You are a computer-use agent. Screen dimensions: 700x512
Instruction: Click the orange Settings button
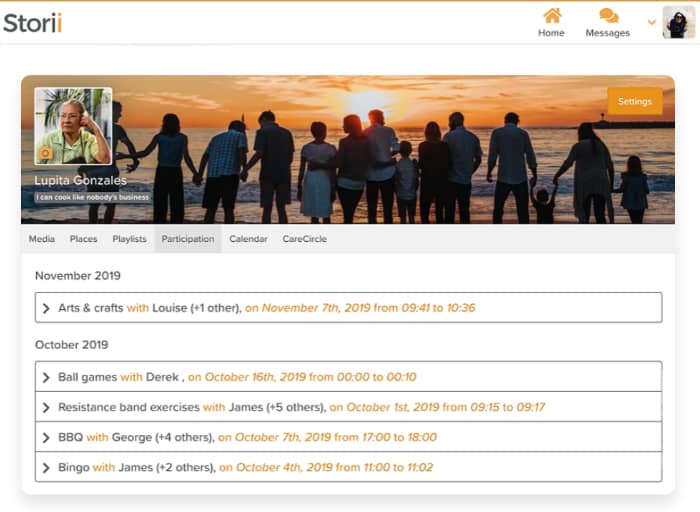point(634,102)
